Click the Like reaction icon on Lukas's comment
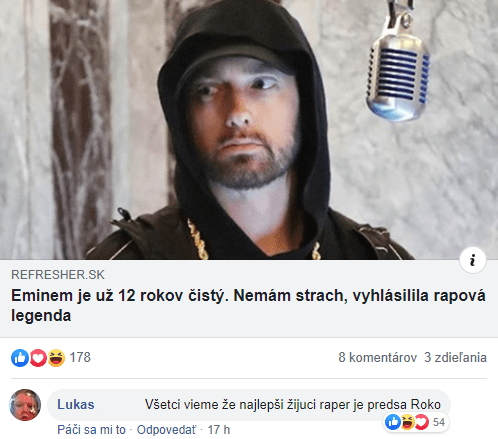Viewport: 498px width, 439px height. 393,422
